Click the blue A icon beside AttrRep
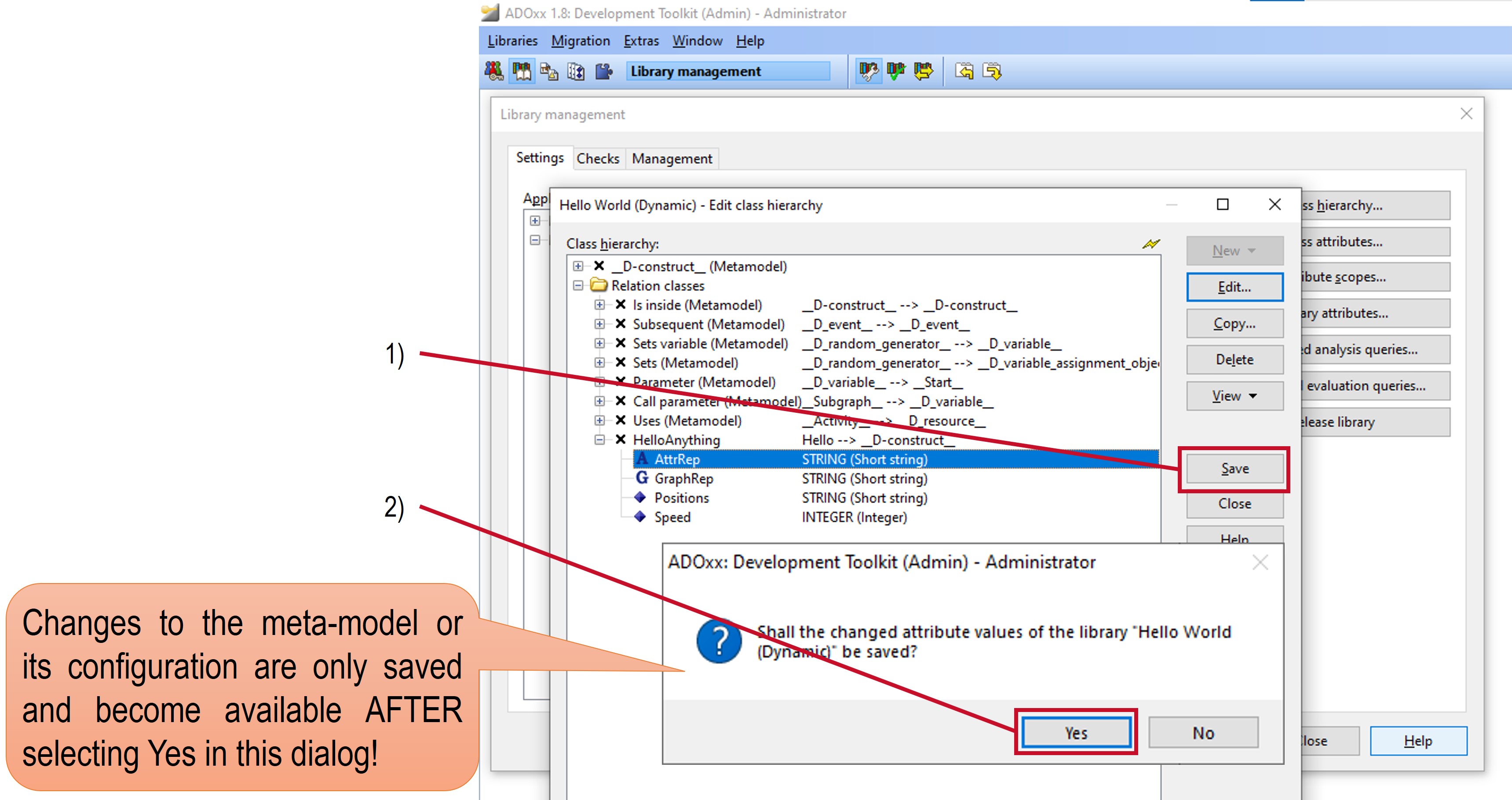 point(642,459)
